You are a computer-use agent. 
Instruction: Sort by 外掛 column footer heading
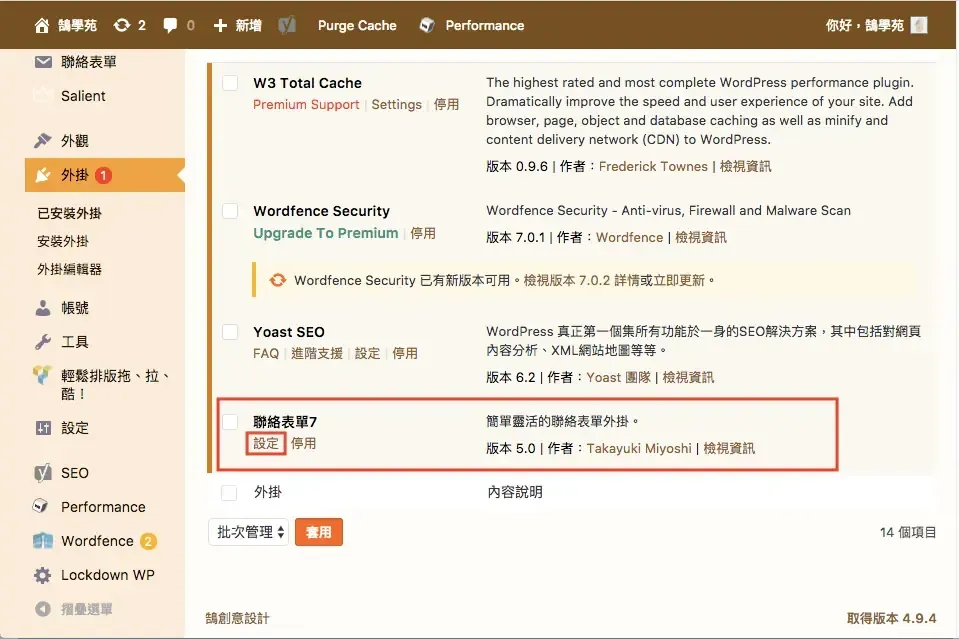[x=268, y=492]
